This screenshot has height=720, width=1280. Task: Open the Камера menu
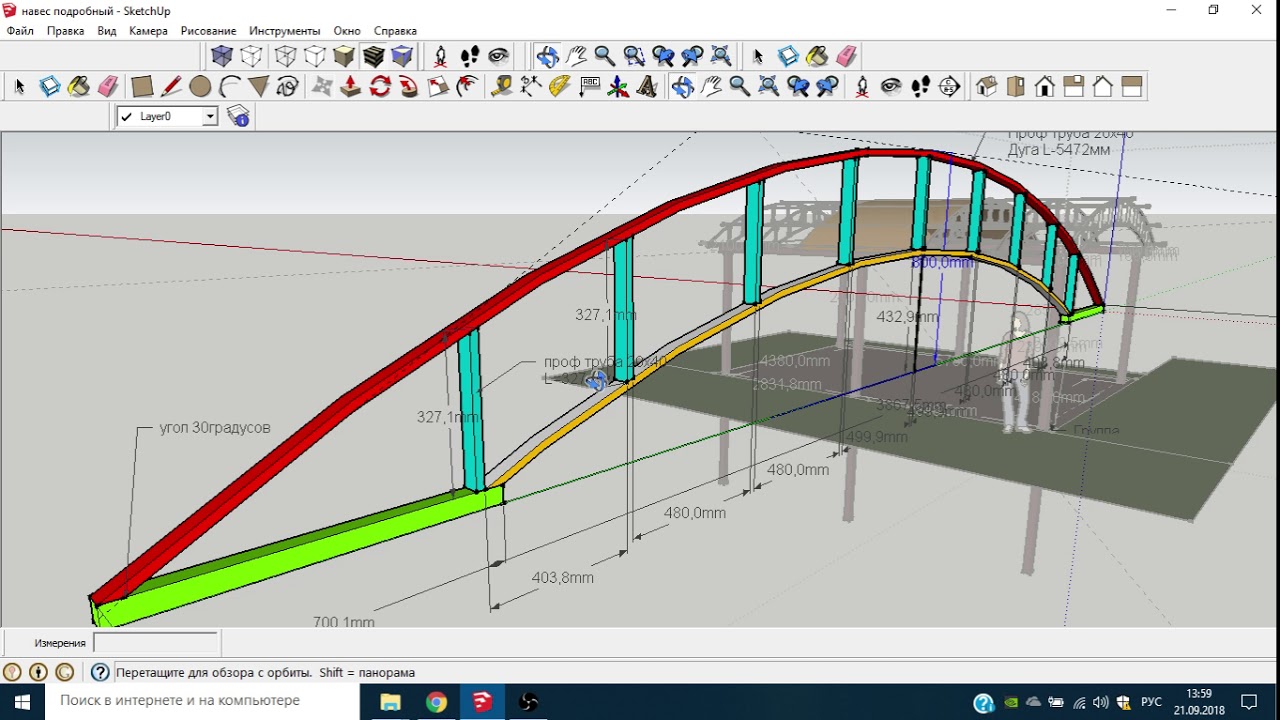pyautogui.click(x=148, y=31)
